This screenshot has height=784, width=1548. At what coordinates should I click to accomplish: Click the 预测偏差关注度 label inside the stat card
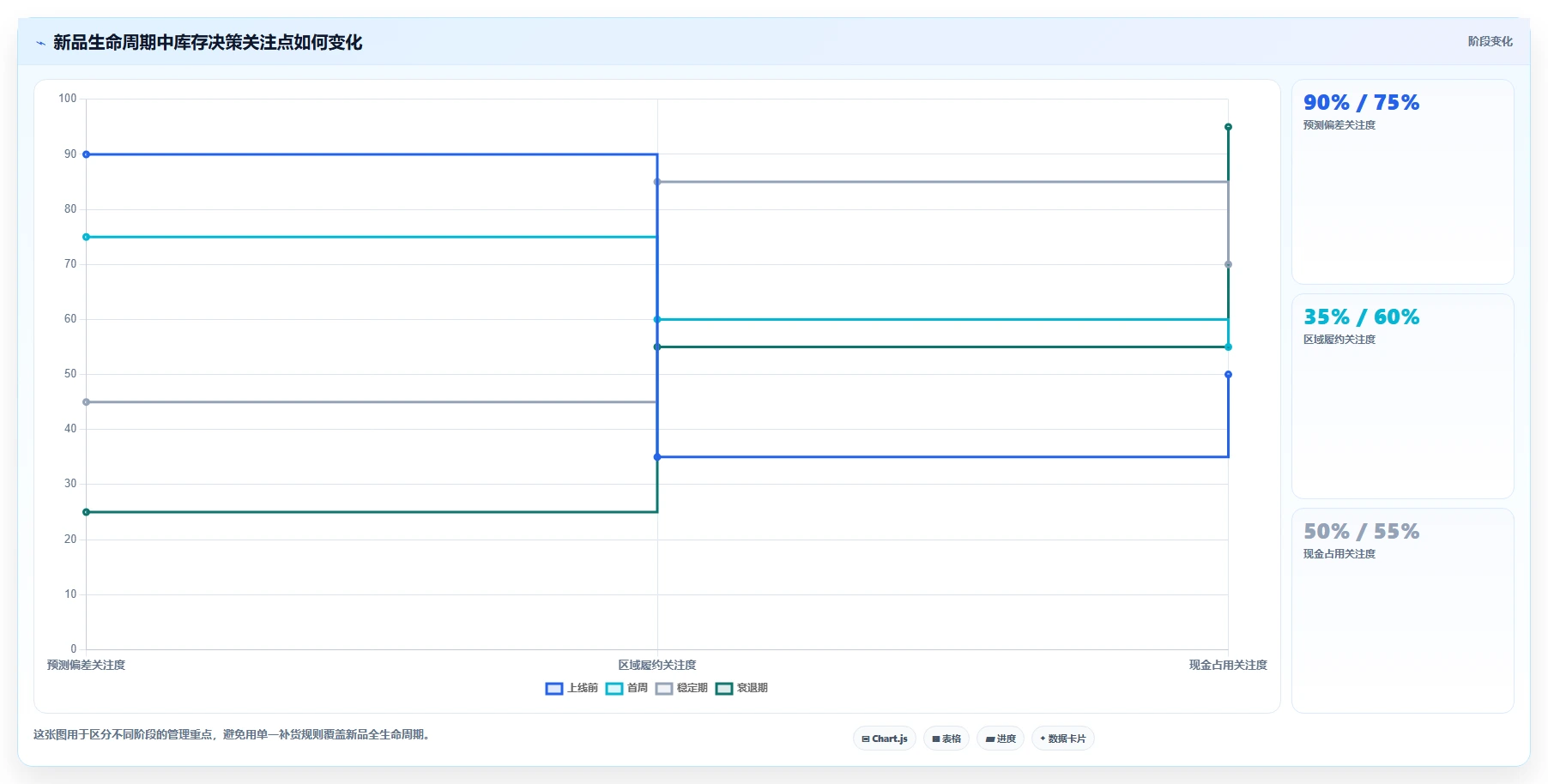[x=1339, y=125]
